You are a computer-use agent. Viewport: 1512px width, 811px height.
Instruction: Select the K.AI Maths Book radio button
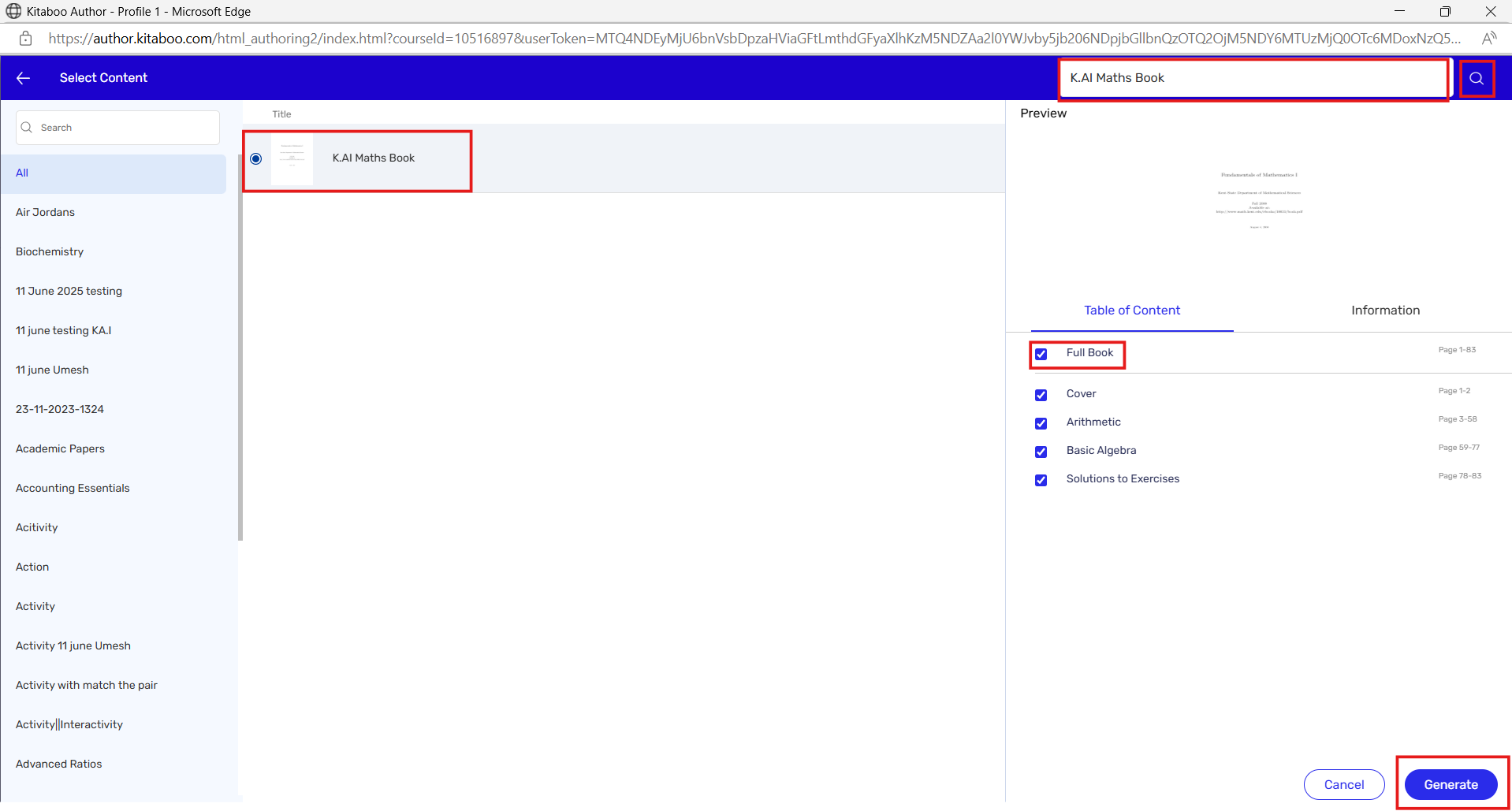(256, 158)
